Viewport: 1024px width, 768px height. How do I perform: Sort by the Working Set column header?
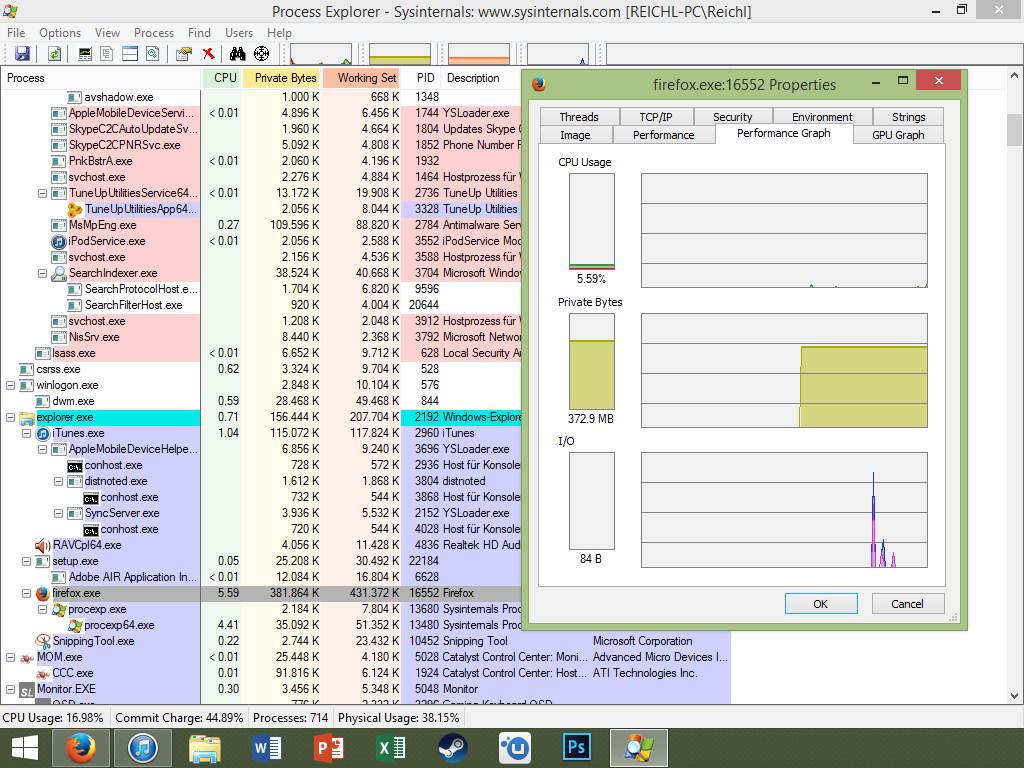coord(361,78)
